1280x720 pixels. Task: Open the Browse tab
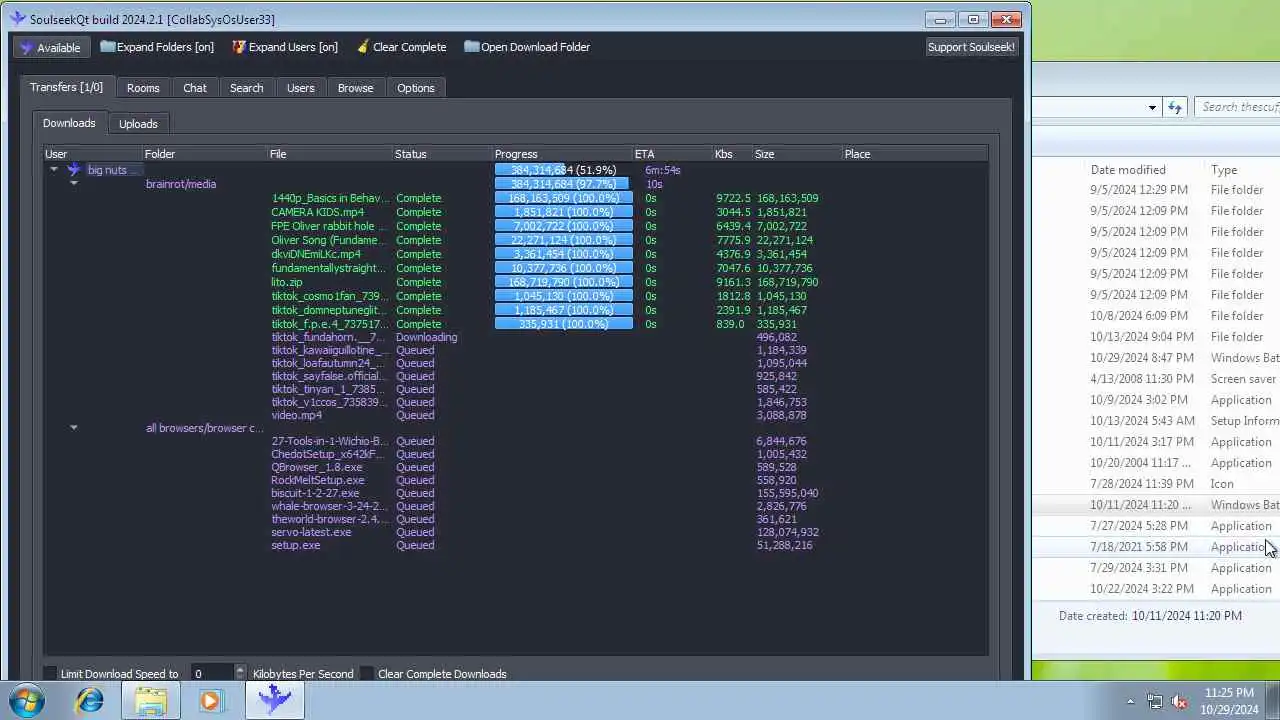(x=355, y=88)
